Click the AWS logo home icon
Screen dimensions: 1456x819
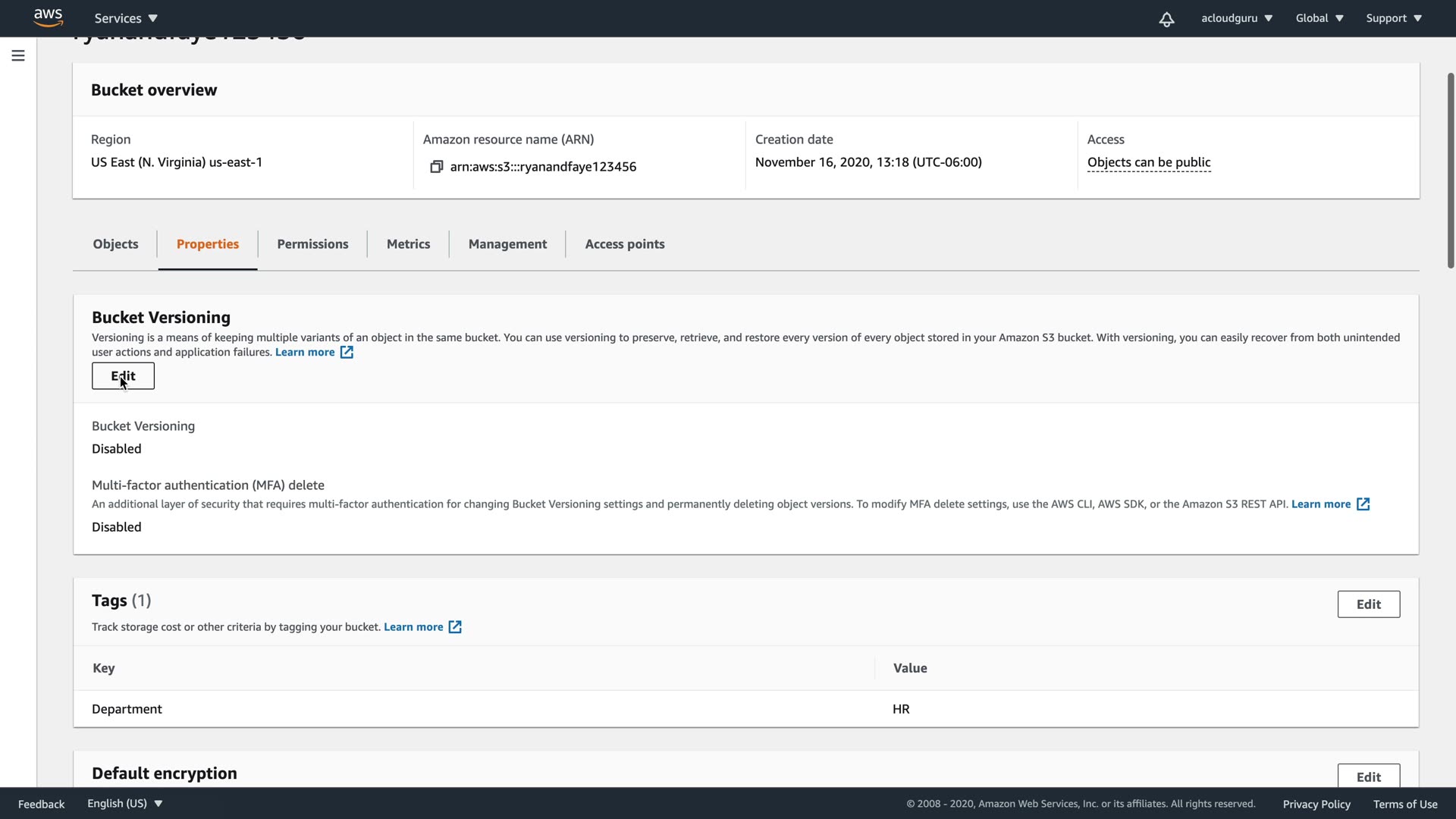pos(48,17)
